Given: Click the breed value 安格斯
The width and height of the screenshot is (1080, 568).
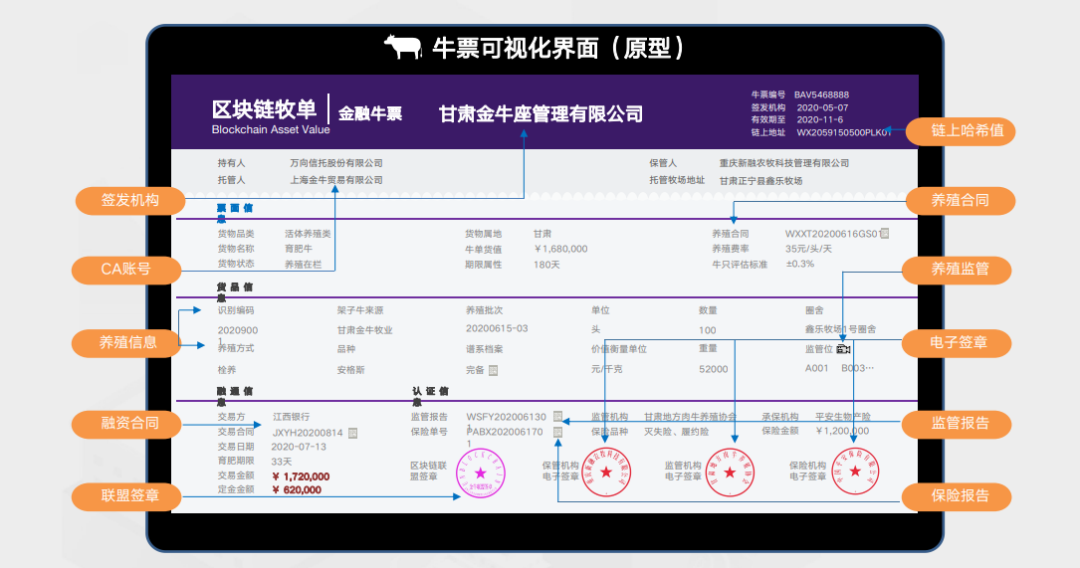Looking at the screenshot, I should point(351,370).
